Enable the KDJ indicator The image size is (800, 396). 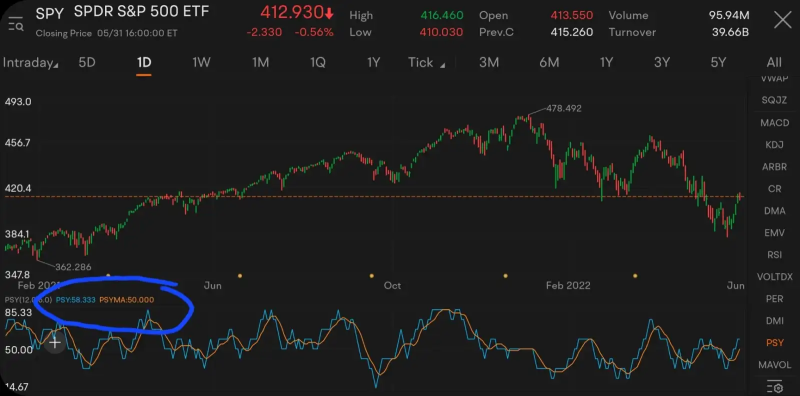coord(774,145)
